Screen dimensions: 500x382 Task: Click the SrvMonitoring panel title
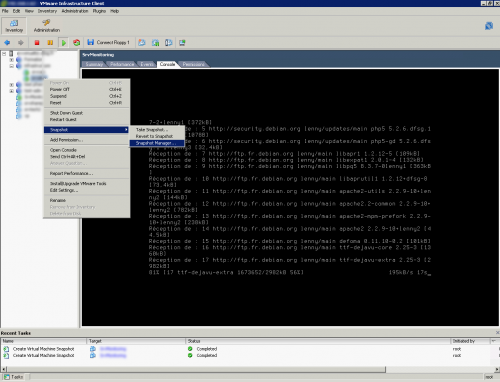(98, 55)
